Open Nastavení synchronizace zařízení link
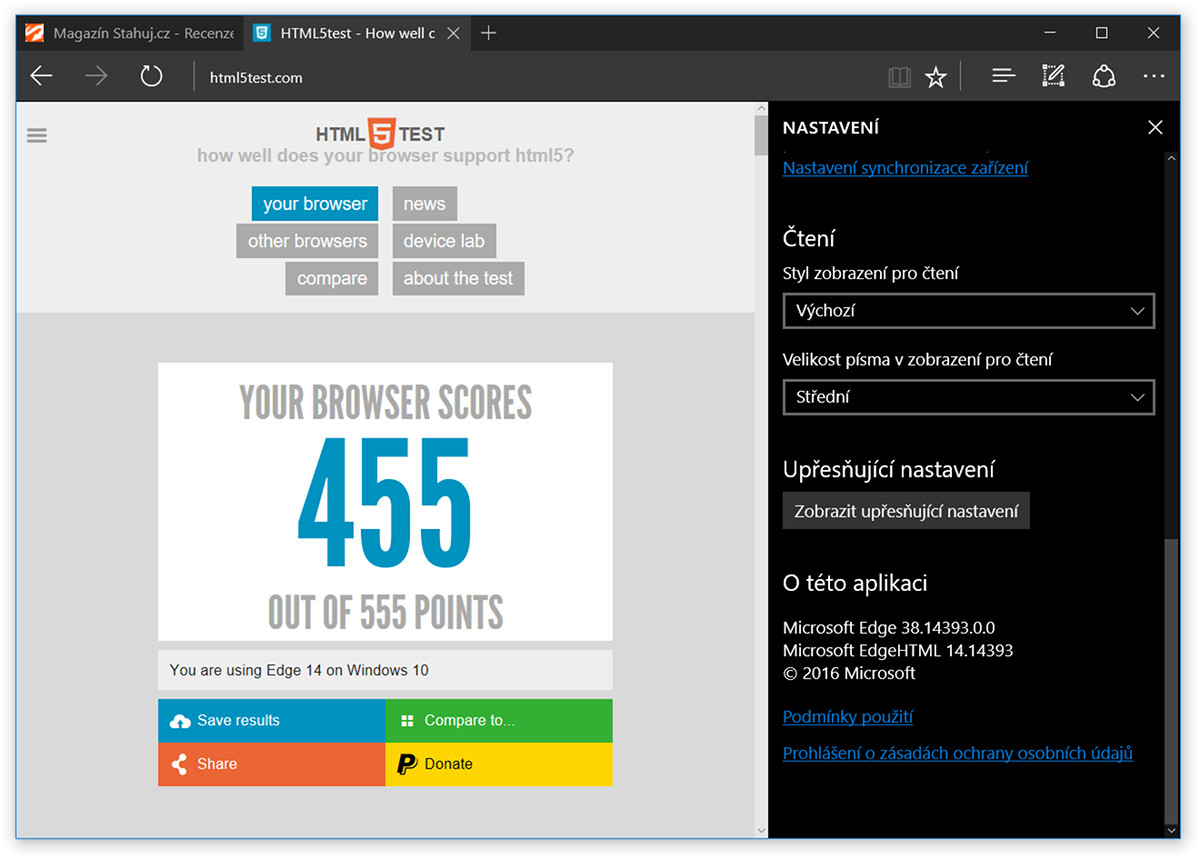The image size is (1200, 859). point(905,167)
